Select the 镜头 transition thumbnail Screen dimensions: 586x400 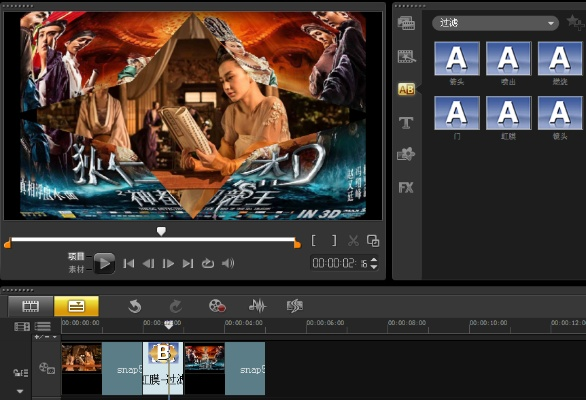(x=560, y=113)
